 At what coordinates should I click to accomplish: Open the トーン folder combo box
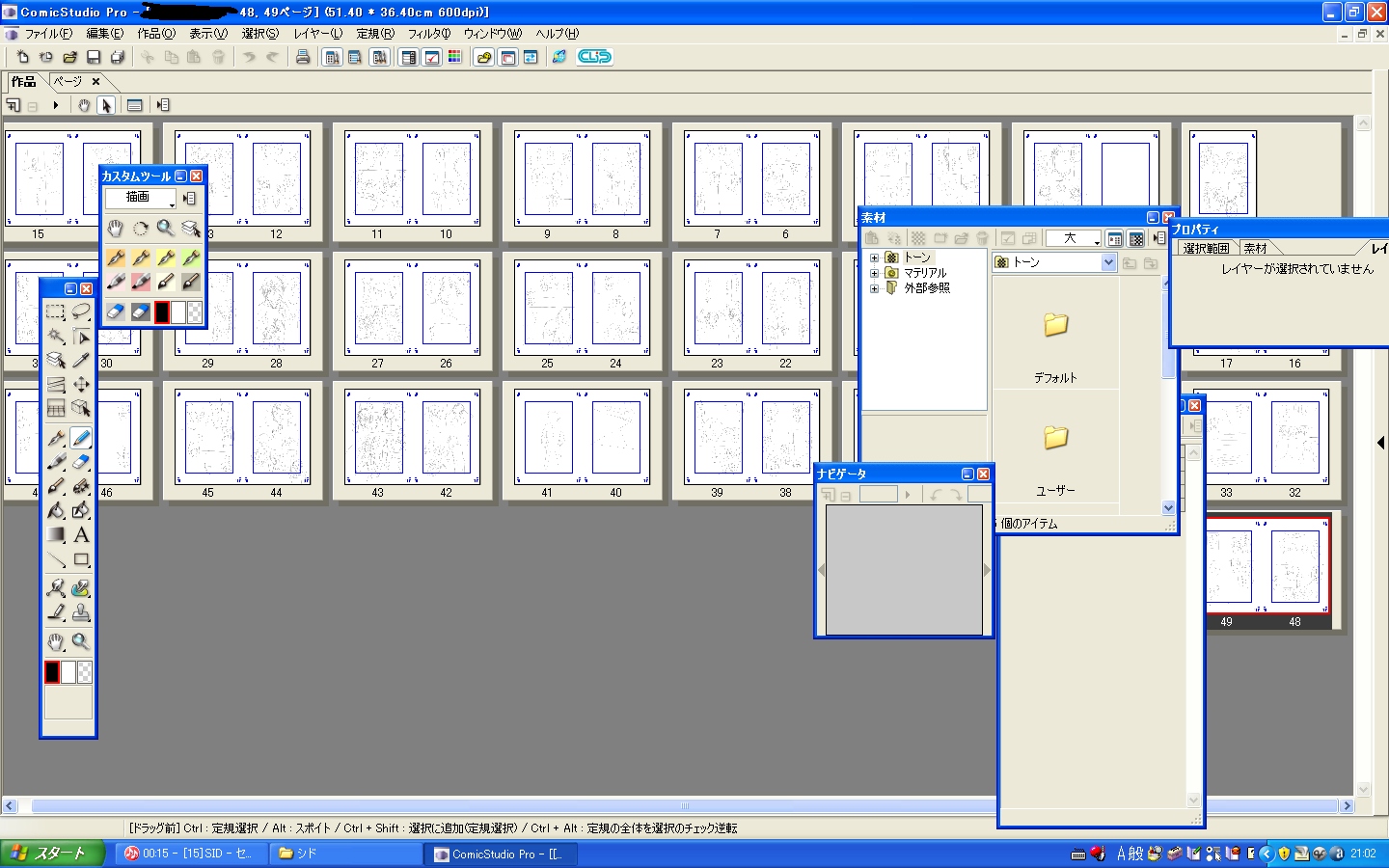1054,262
